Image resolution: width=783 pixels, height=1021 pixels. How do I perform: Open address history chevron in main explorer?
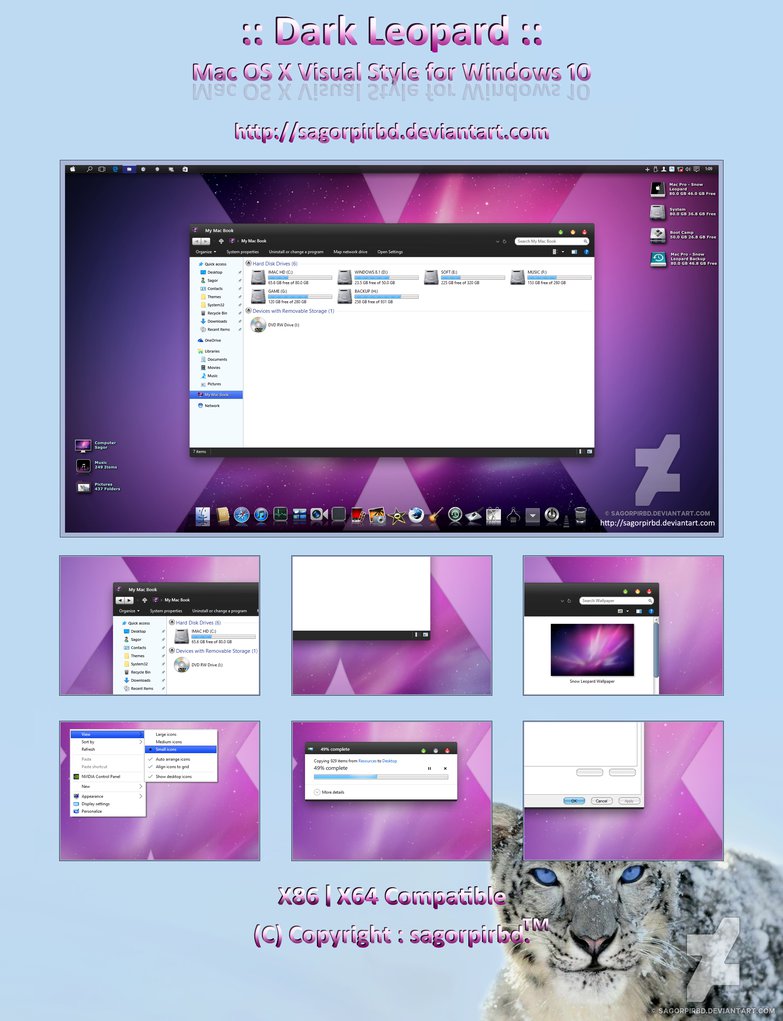point(497,241)
